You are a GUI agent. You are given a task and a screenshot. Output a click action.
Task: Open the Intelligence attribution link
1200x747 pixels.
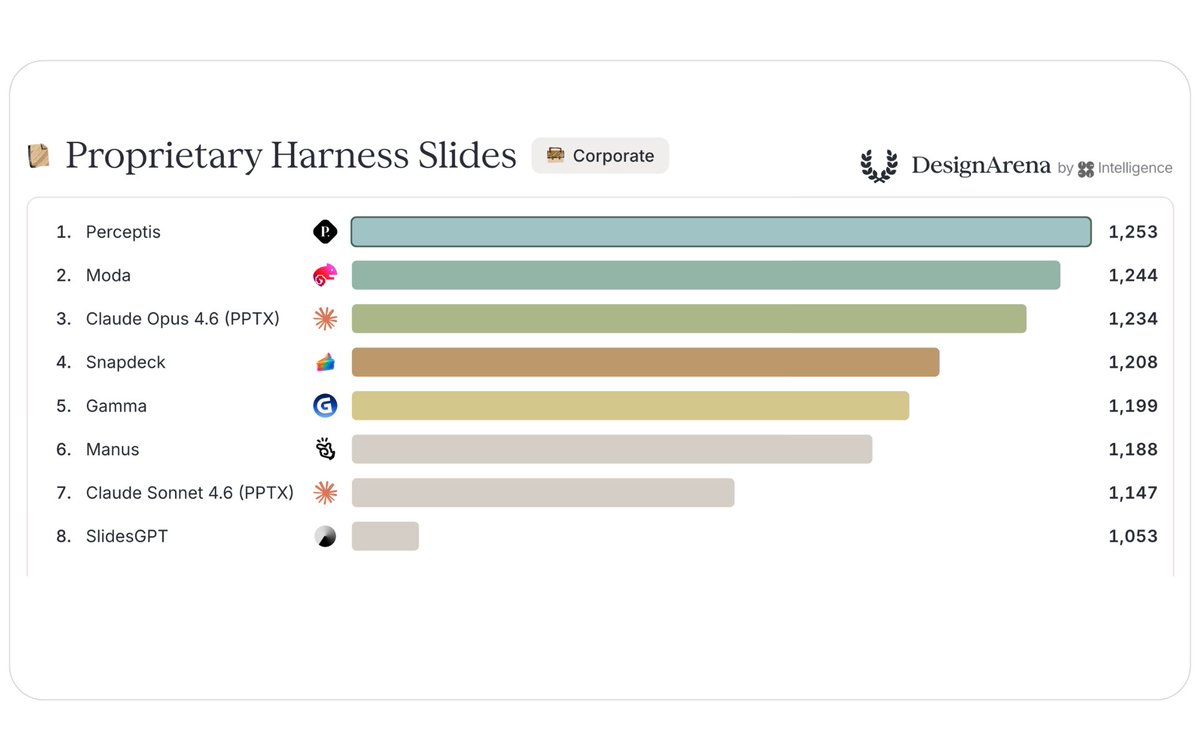1125,168
